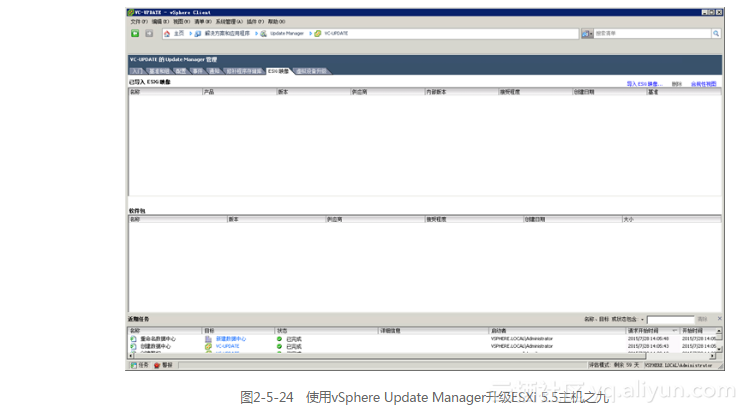Sort software packages by 版本 column

click(276, 220)
